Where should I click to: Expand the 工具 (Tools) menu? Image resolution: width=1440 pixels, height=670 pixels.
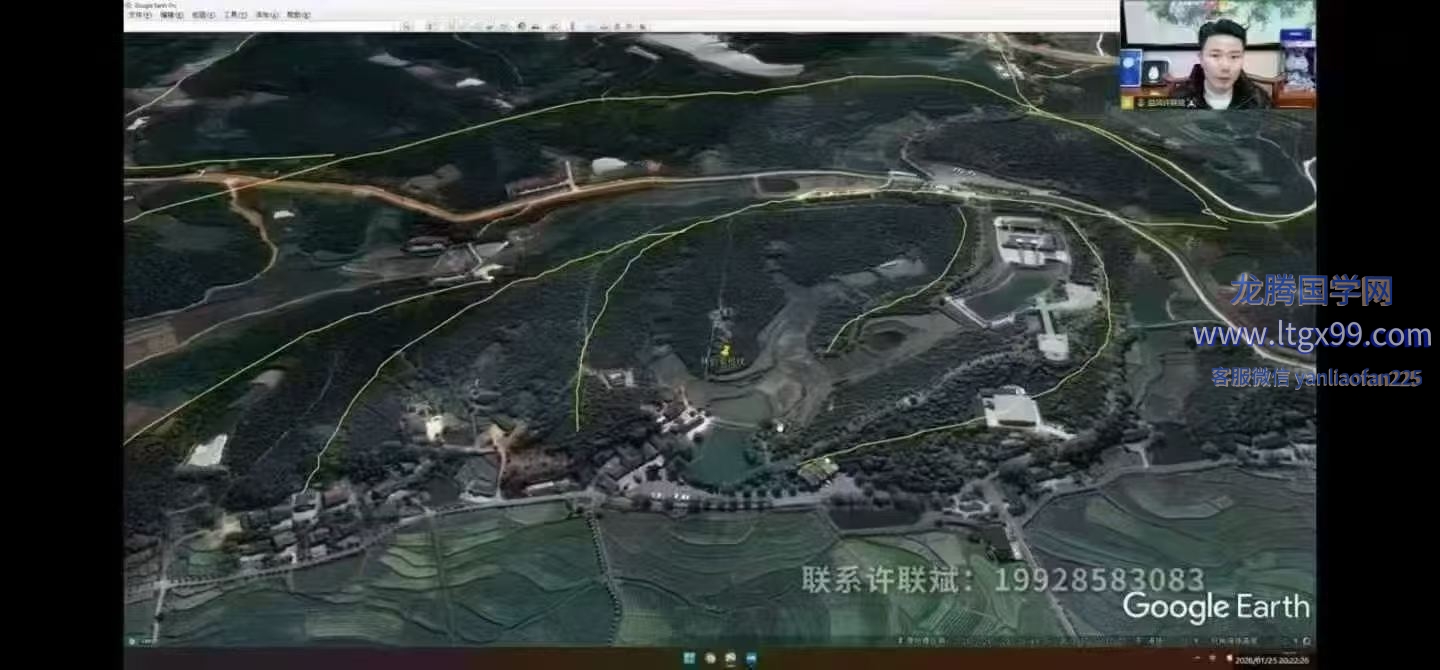[234, 16]
